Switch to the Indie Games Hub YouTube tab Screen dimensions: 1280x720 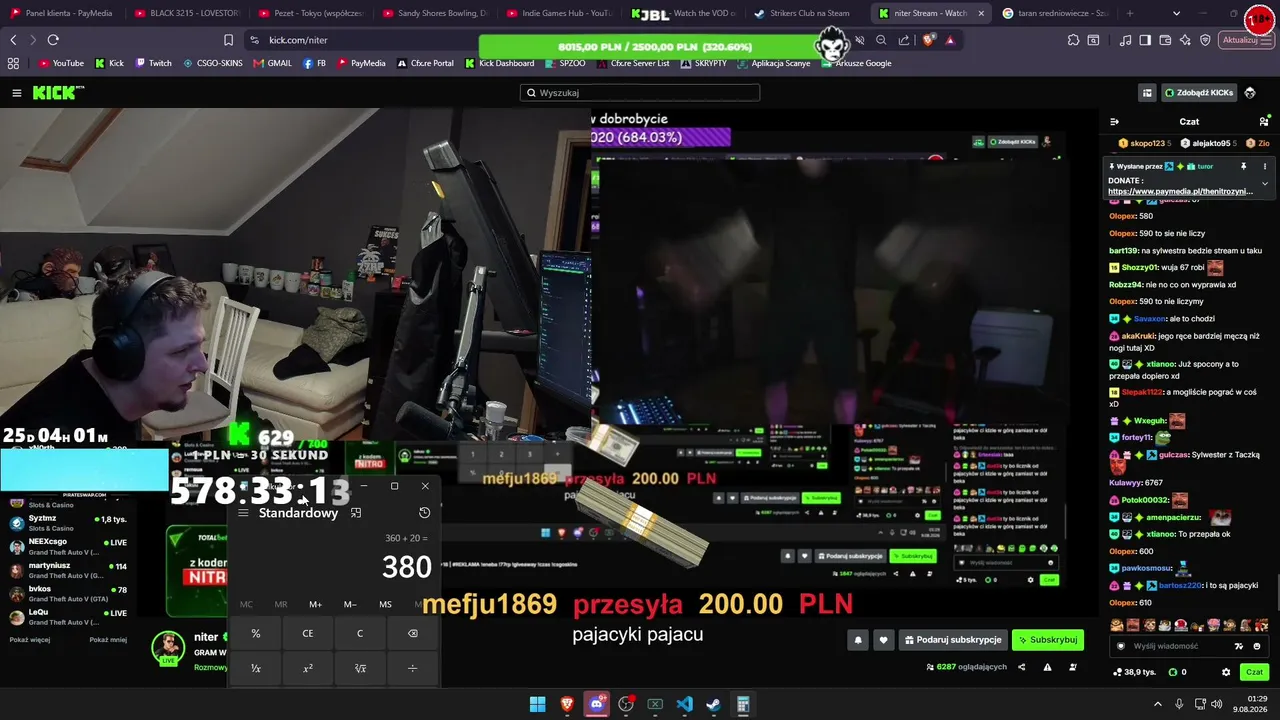tap(558, 13)
